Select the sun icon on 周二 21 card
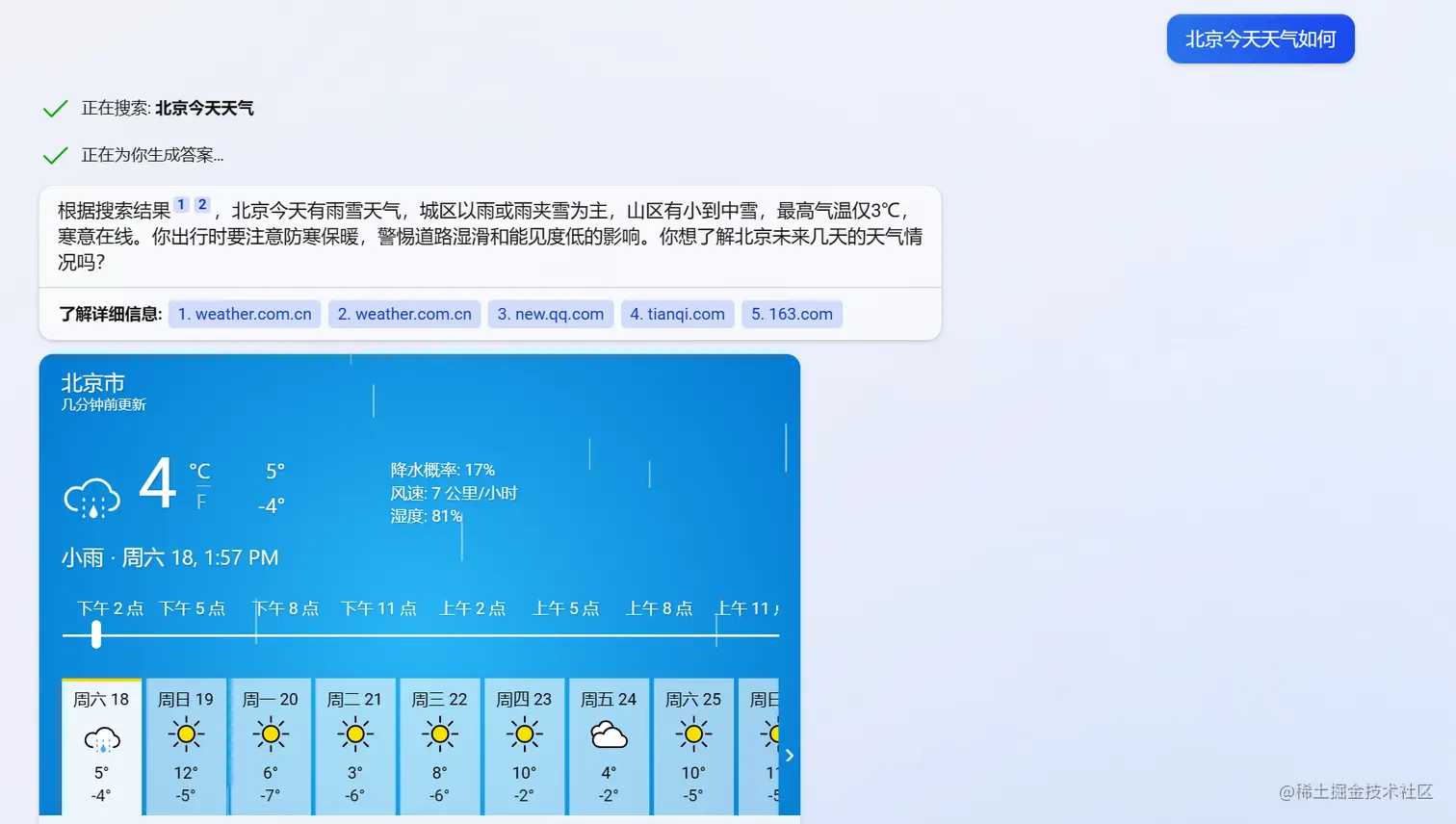The height and width of the screenshot is (824, 1456). 355,734
